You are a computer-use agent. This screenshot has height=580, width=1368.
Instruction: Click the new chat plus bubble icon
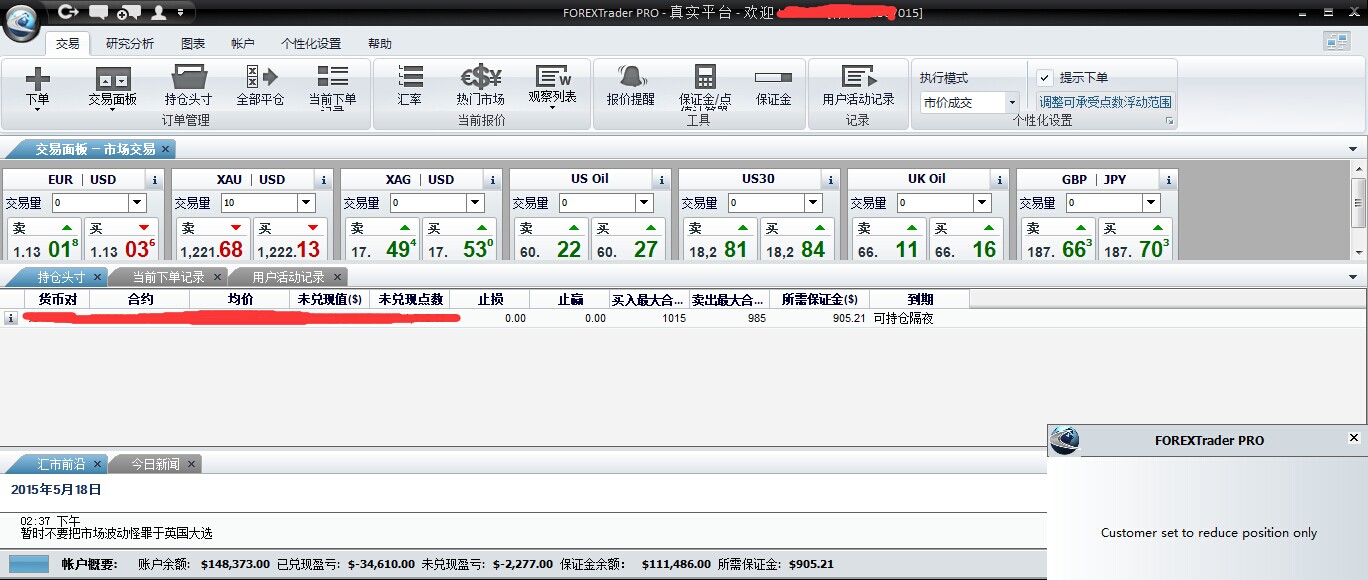(128, 13)
